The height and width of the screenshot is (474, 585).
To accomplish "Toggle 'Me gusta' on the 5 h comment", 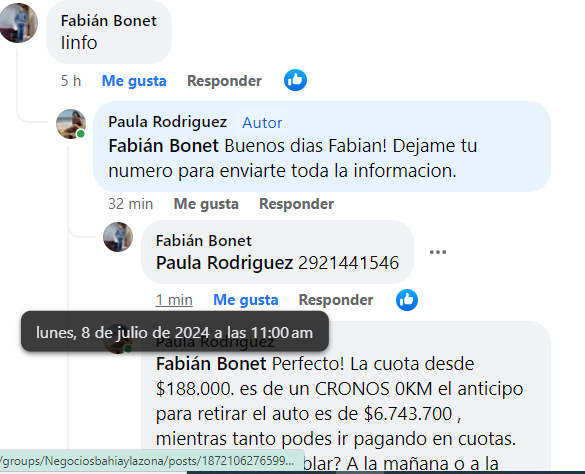I will (134, 81).
